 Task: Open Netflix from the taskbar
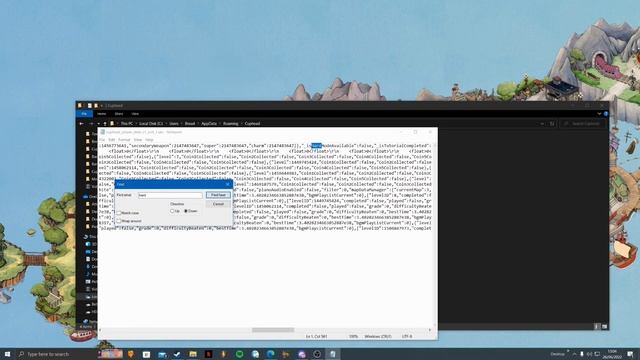(208, 354)
